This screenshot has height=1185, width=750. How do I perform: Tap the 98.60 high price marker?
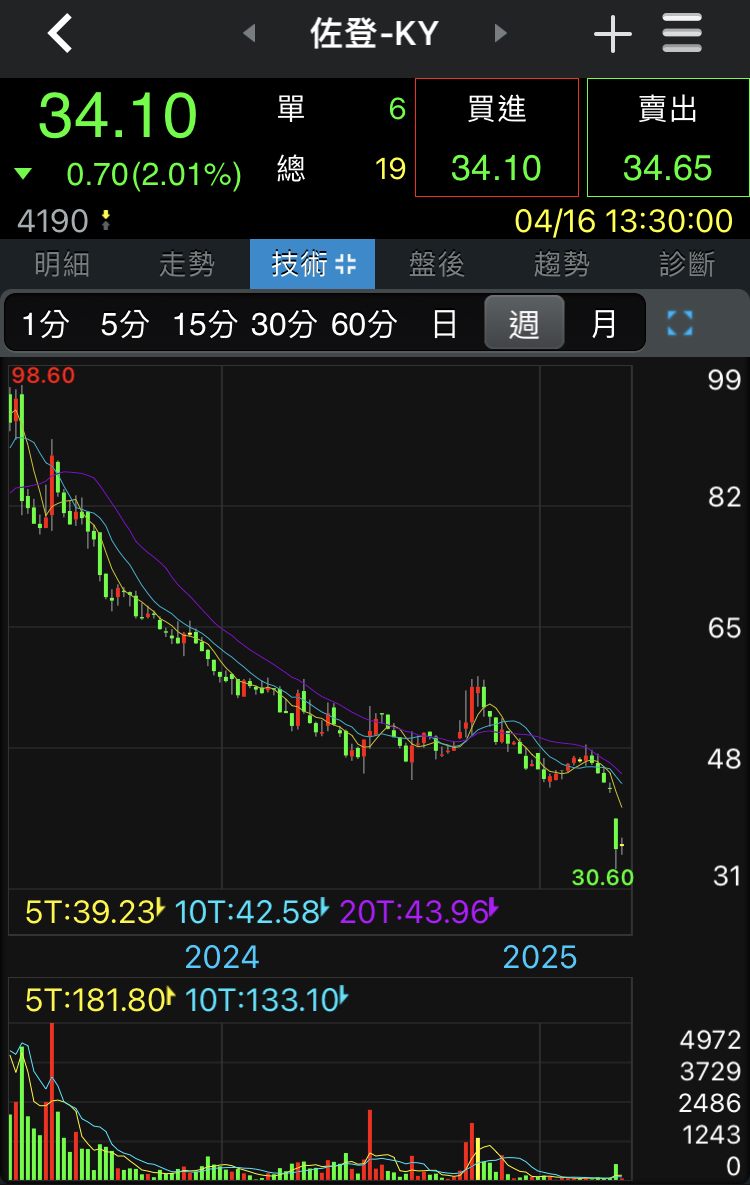click(43, 376)
